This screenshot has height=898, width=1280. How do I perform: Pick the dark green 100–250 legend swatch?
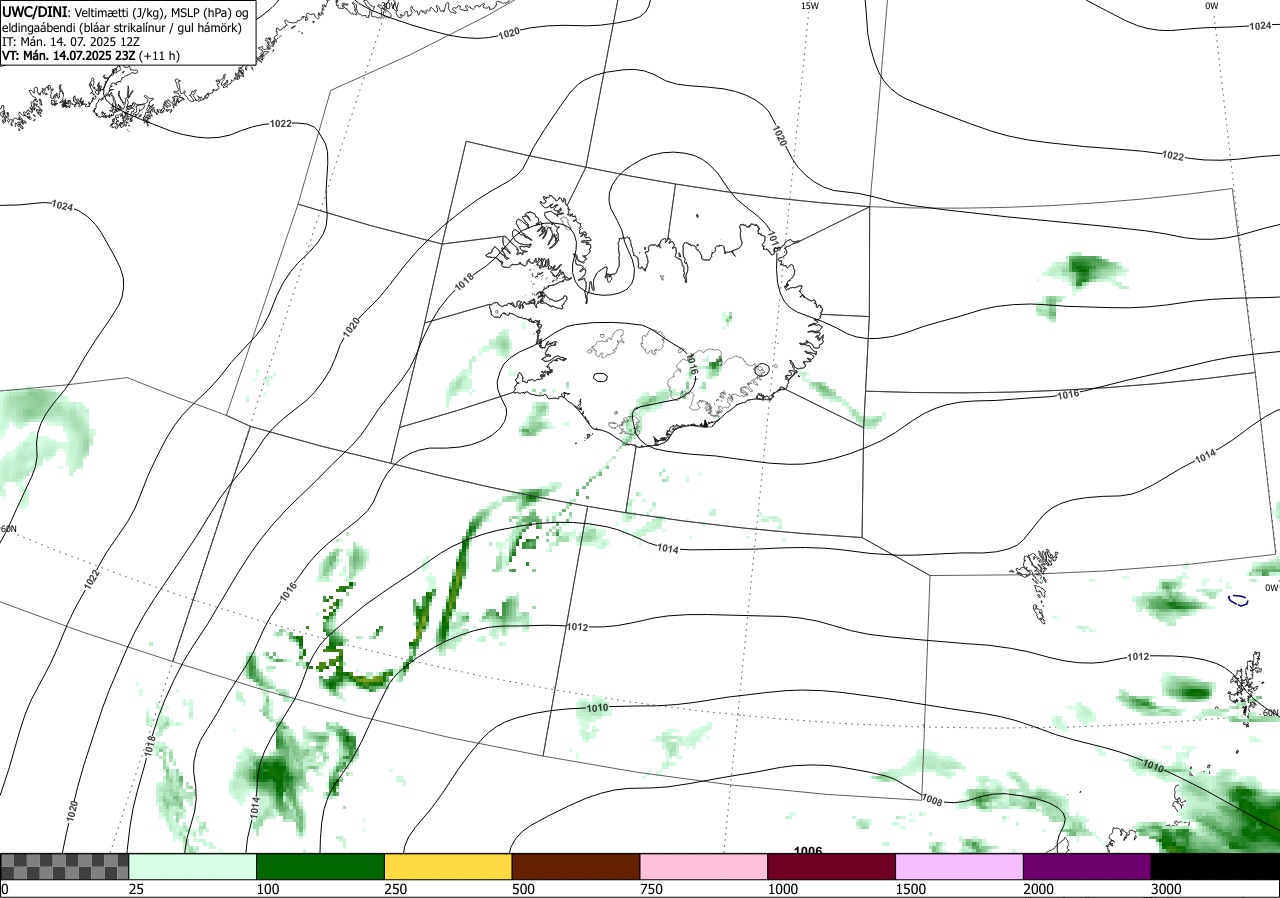[321, 866]
